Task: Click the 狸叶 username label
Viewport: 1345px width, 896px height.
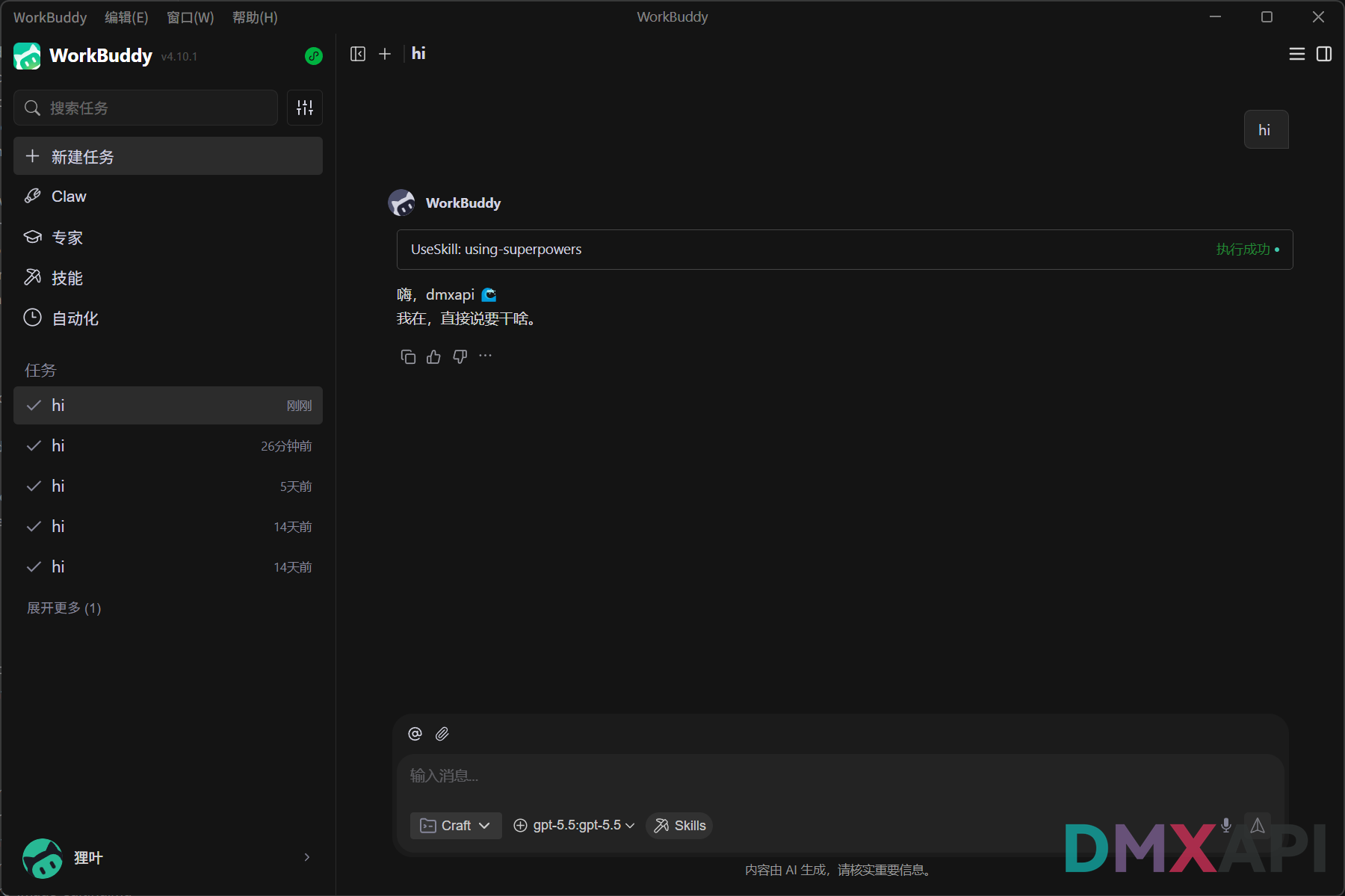Action: coord(88,858)
